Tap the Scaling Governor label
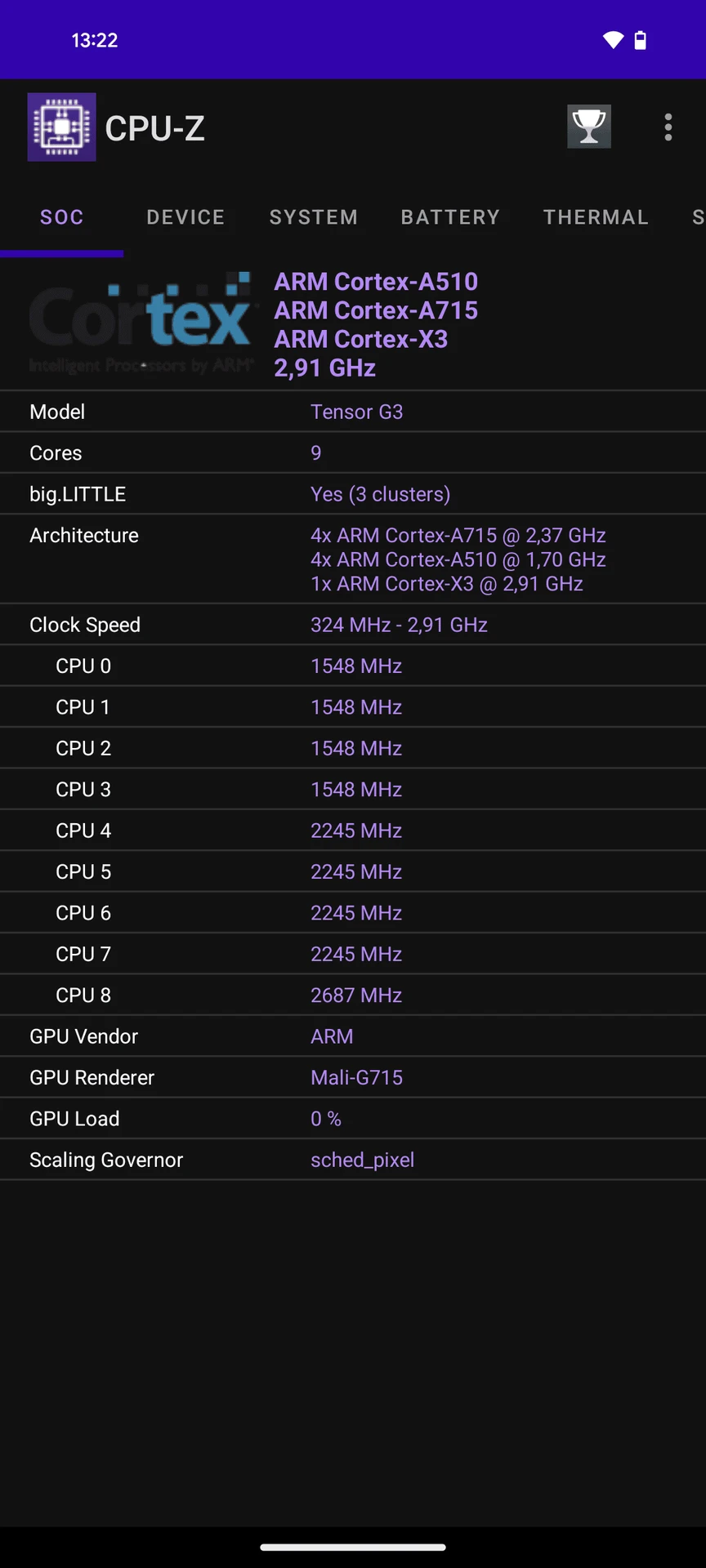Viewport: 706px width, 1568px height. pos(106,1160)
